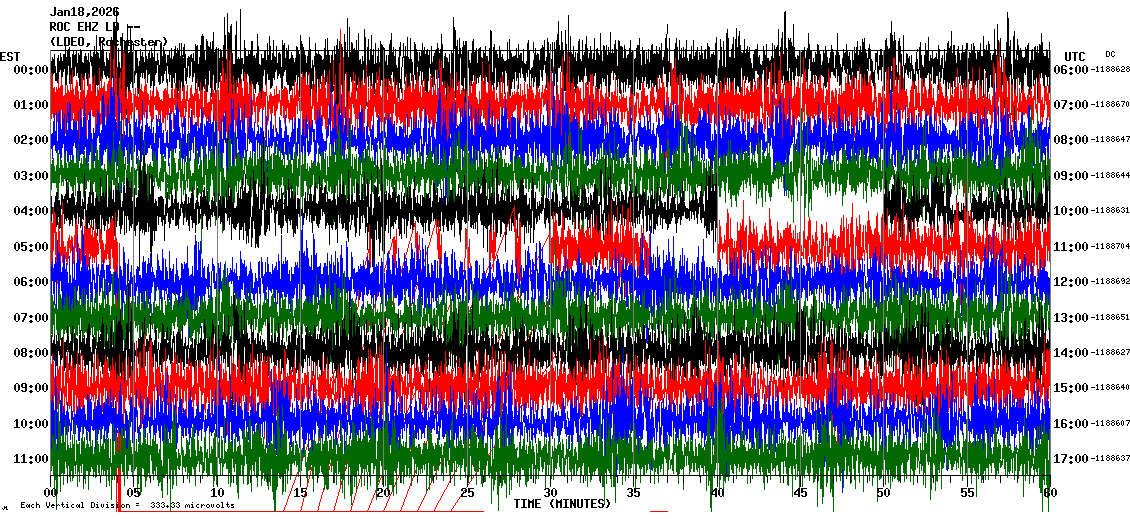Select DC value -1188670
This screenshot has height=519, width=1130.
[x=1110, y=105]
